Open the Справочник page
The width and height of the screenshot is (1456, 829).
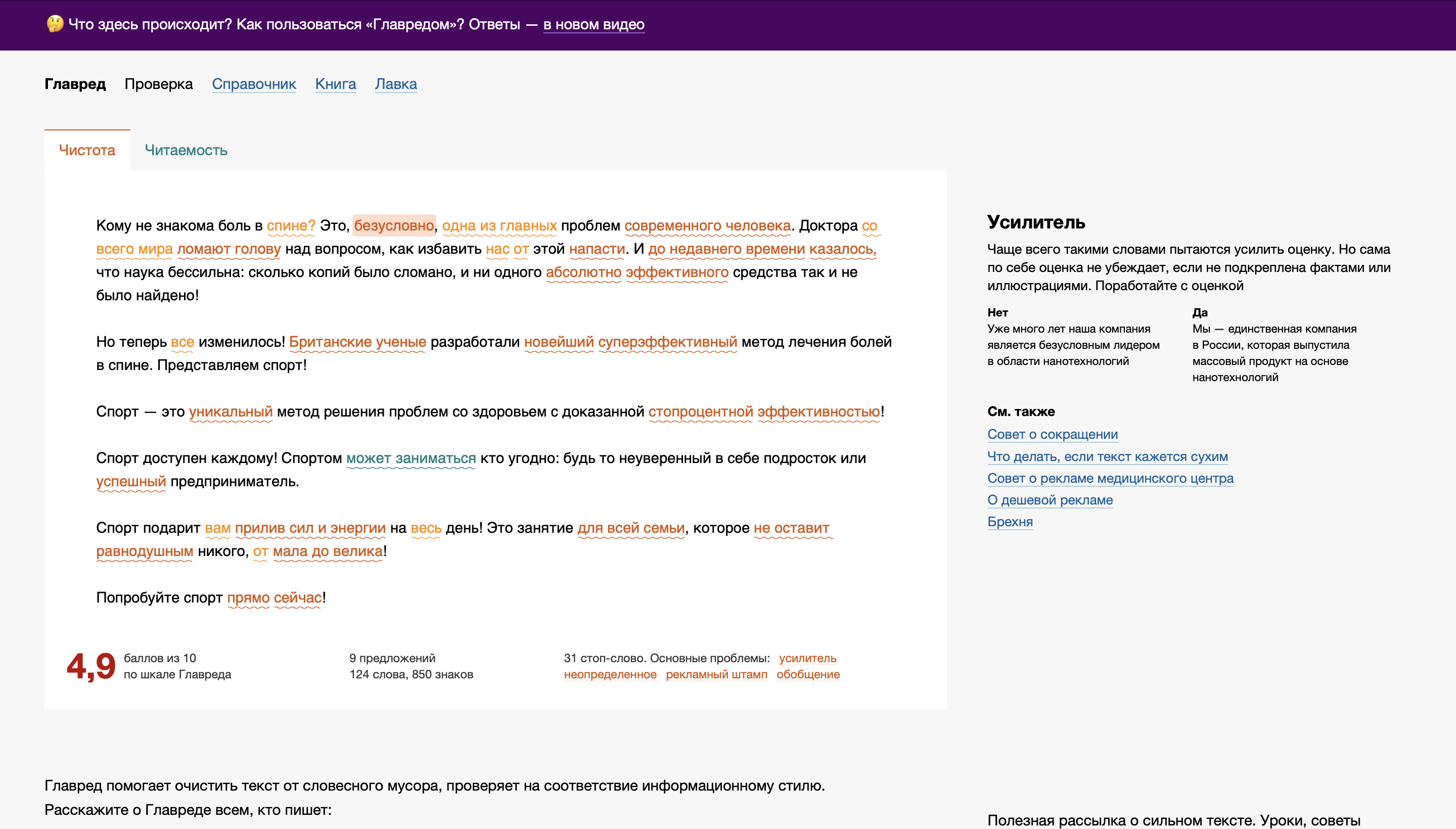pyautogui.click(x=254, y=84)
